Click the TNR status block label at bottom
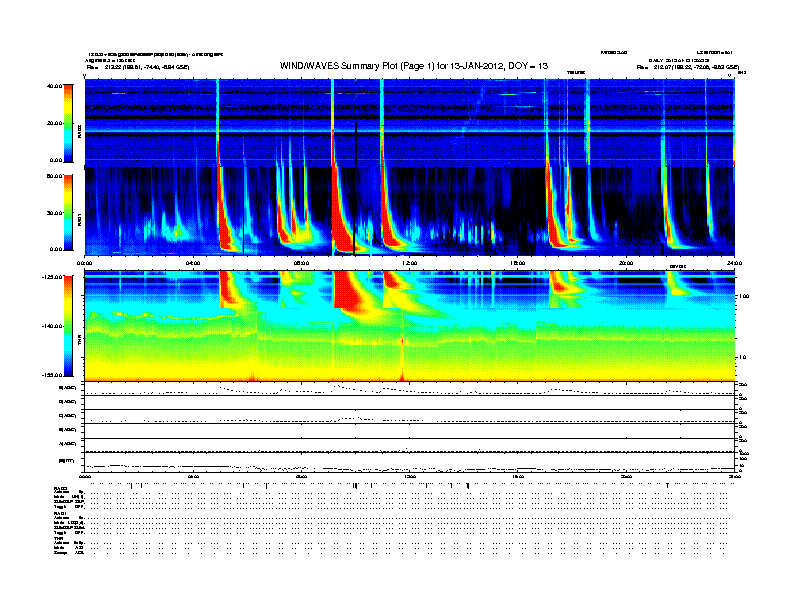 pos(58,538)
